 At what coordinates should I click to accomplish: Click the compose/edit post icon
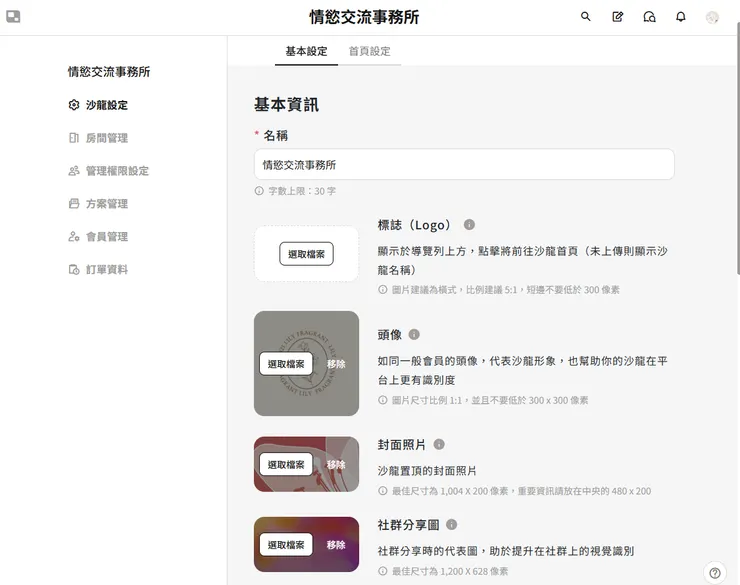617,17
